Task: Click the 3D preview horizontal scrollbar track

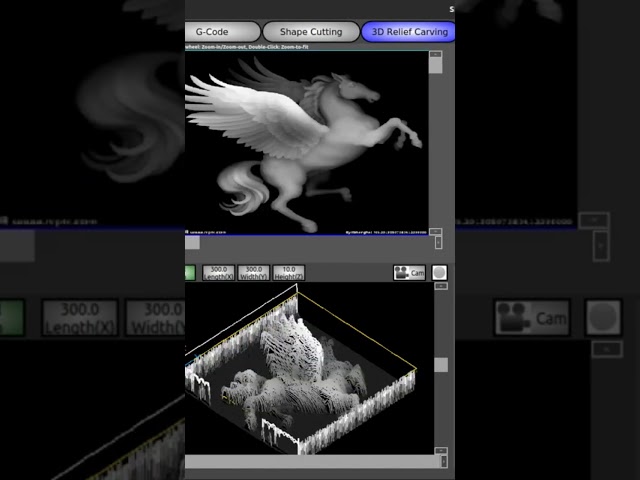Action: [312, 462]
